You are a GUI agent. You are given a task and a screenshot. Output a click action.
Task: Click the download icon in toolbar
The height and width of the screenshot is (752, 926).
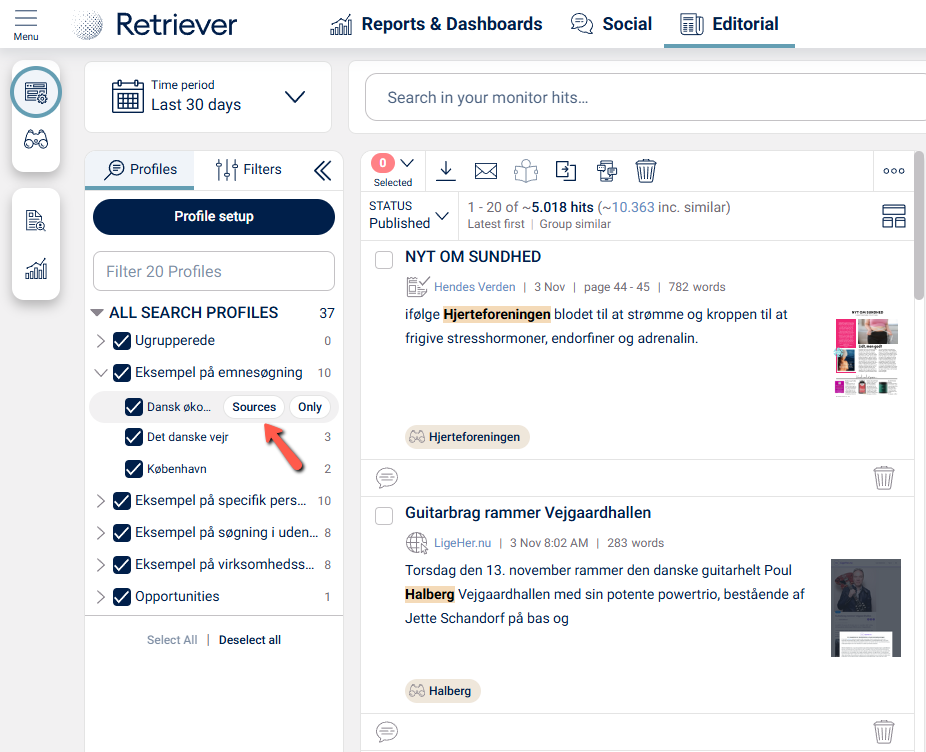[446, 171]
